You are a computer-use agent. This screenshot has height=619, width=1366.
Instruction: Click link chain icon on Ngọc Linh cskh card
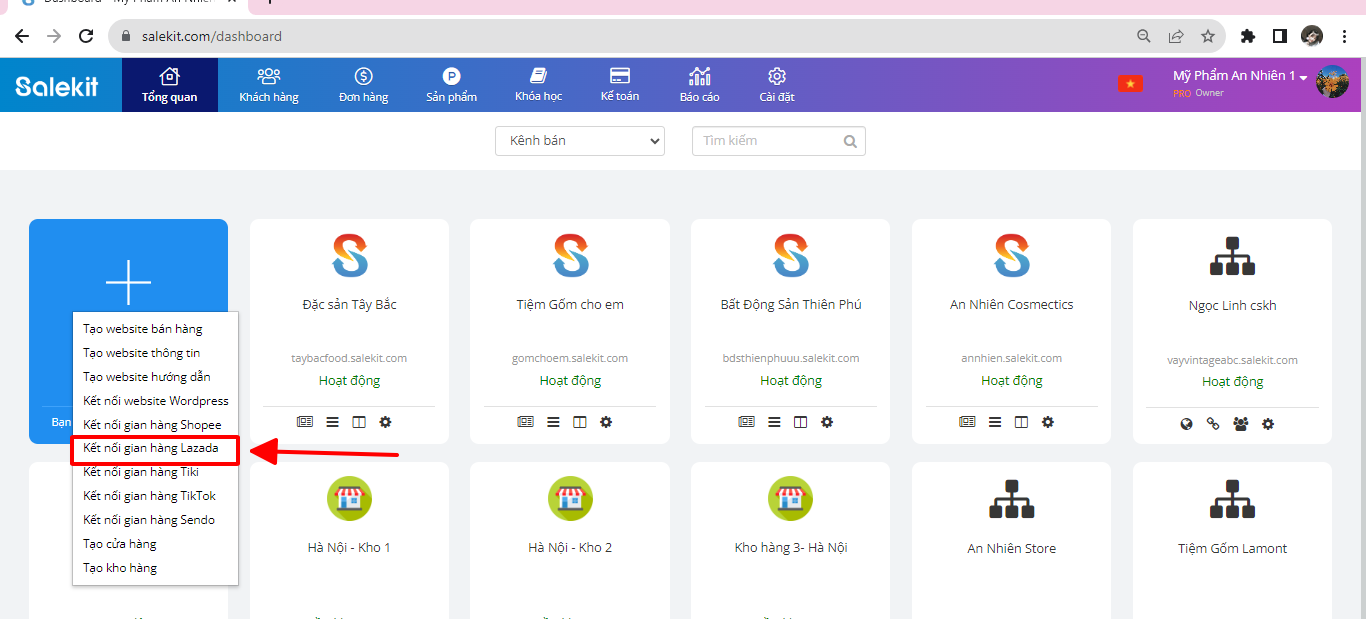coord(1214,424)
